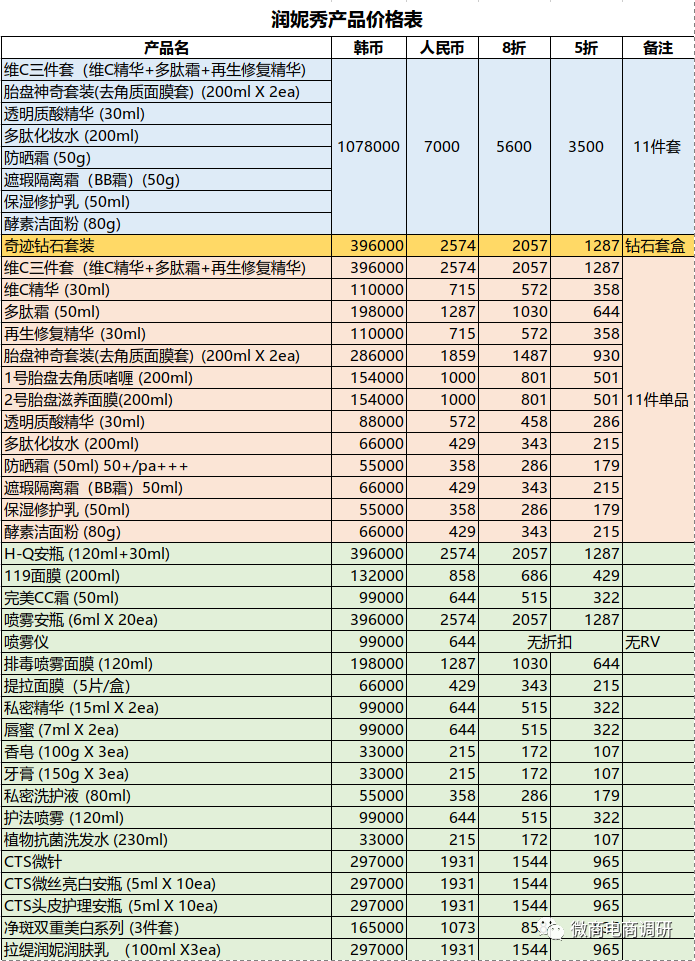Select the 人民币 column header
Viewport: 695px width, 961px height.
coord(442,48)
